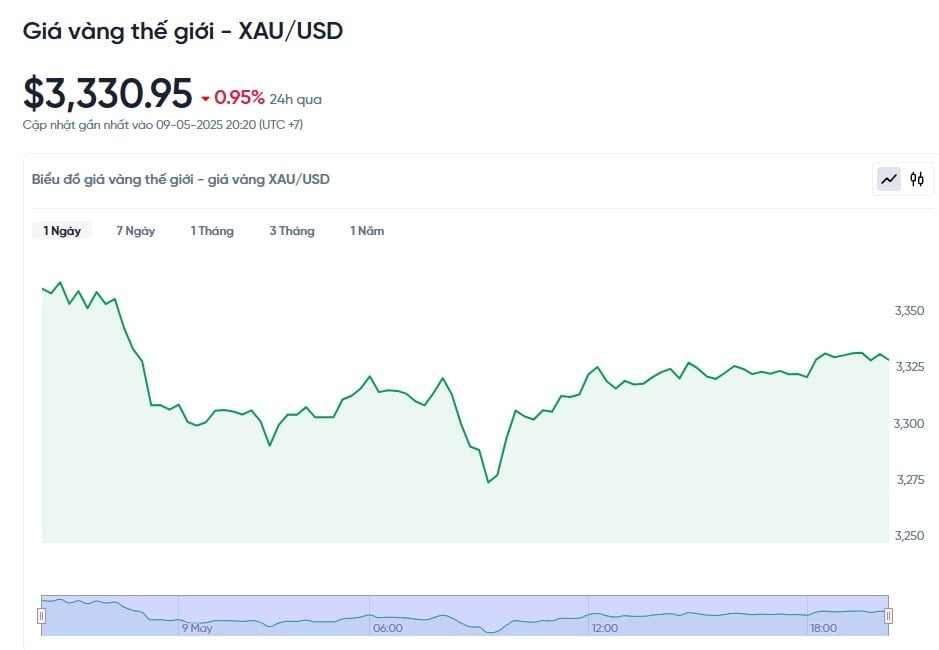Click the chart title Biểu đồ giá vàng
The height and width of the screenshot is (650, 939).
pyautogui.click(x=180, y=179)
